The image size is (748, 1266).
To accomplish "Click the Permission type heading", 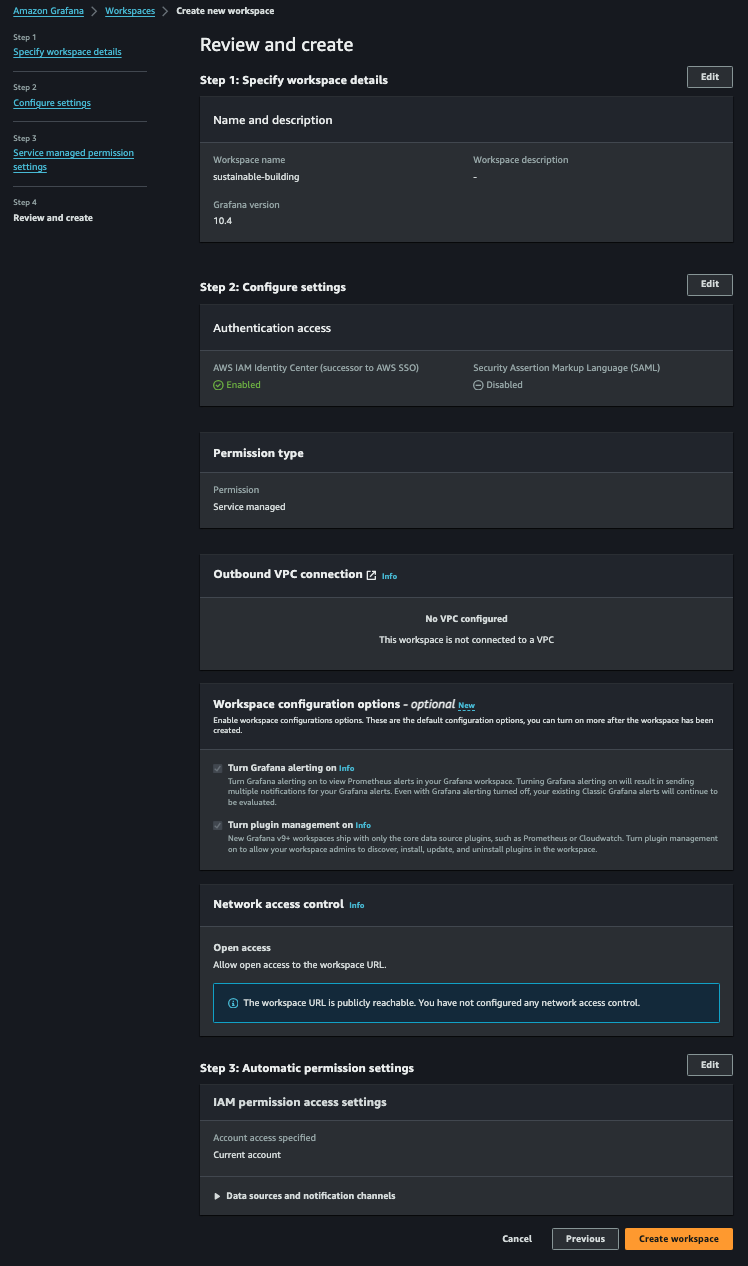I will tap(258, 453).
